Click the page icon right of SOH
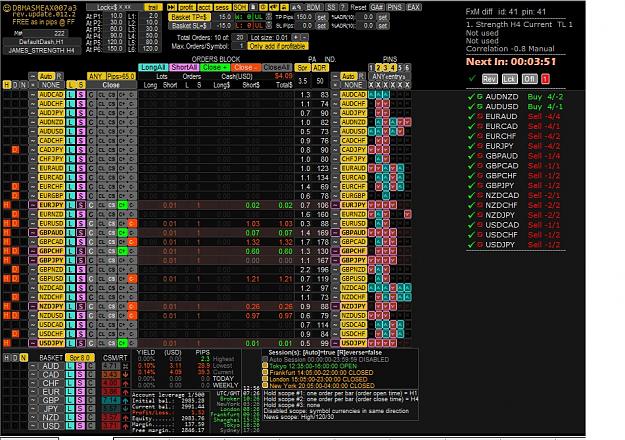The image size is (625, 440). pyautogui.click(x=254, y=7)
